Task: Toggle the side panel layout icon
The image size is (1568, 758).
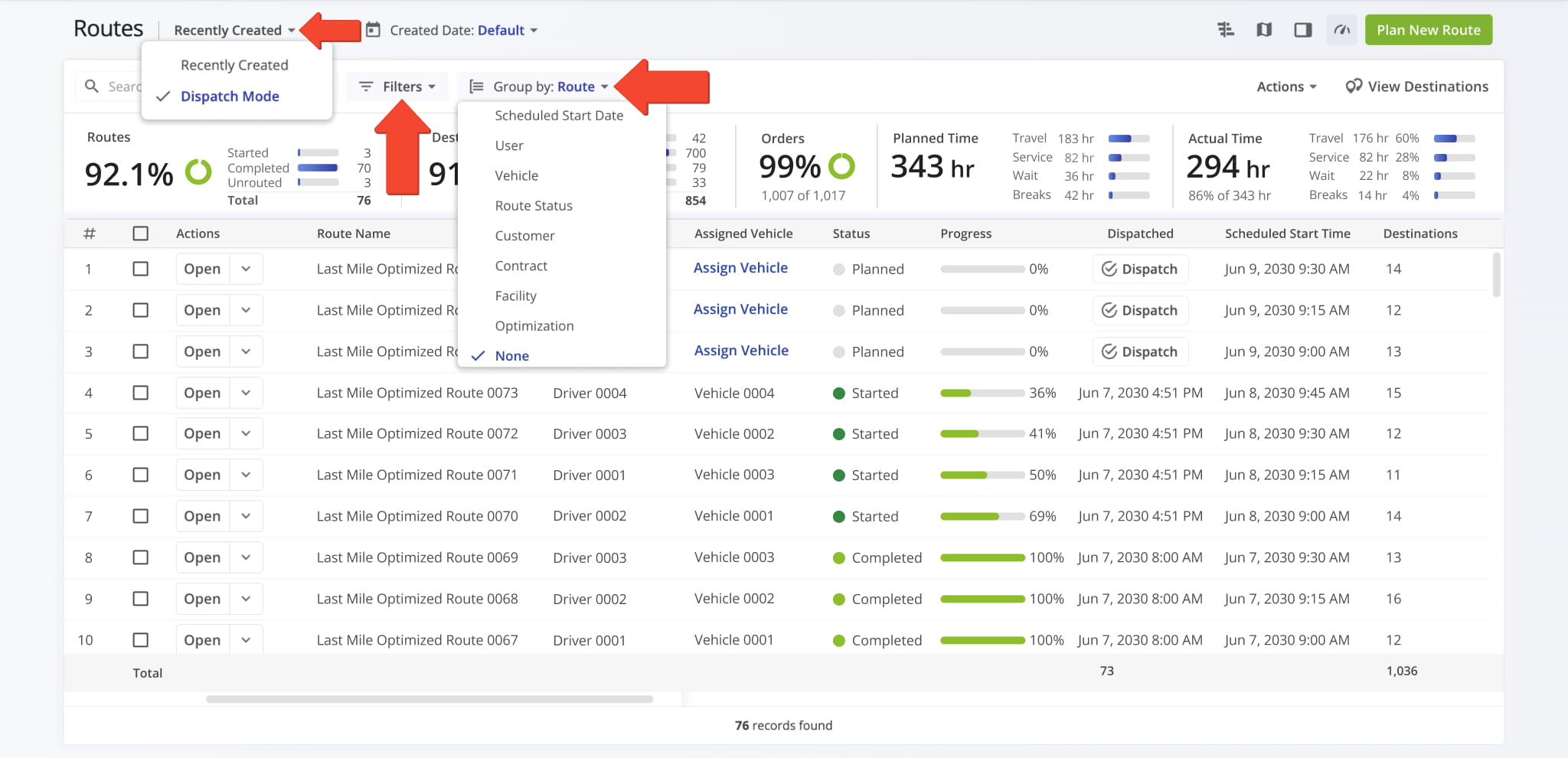Action: tap(1303, 30)
